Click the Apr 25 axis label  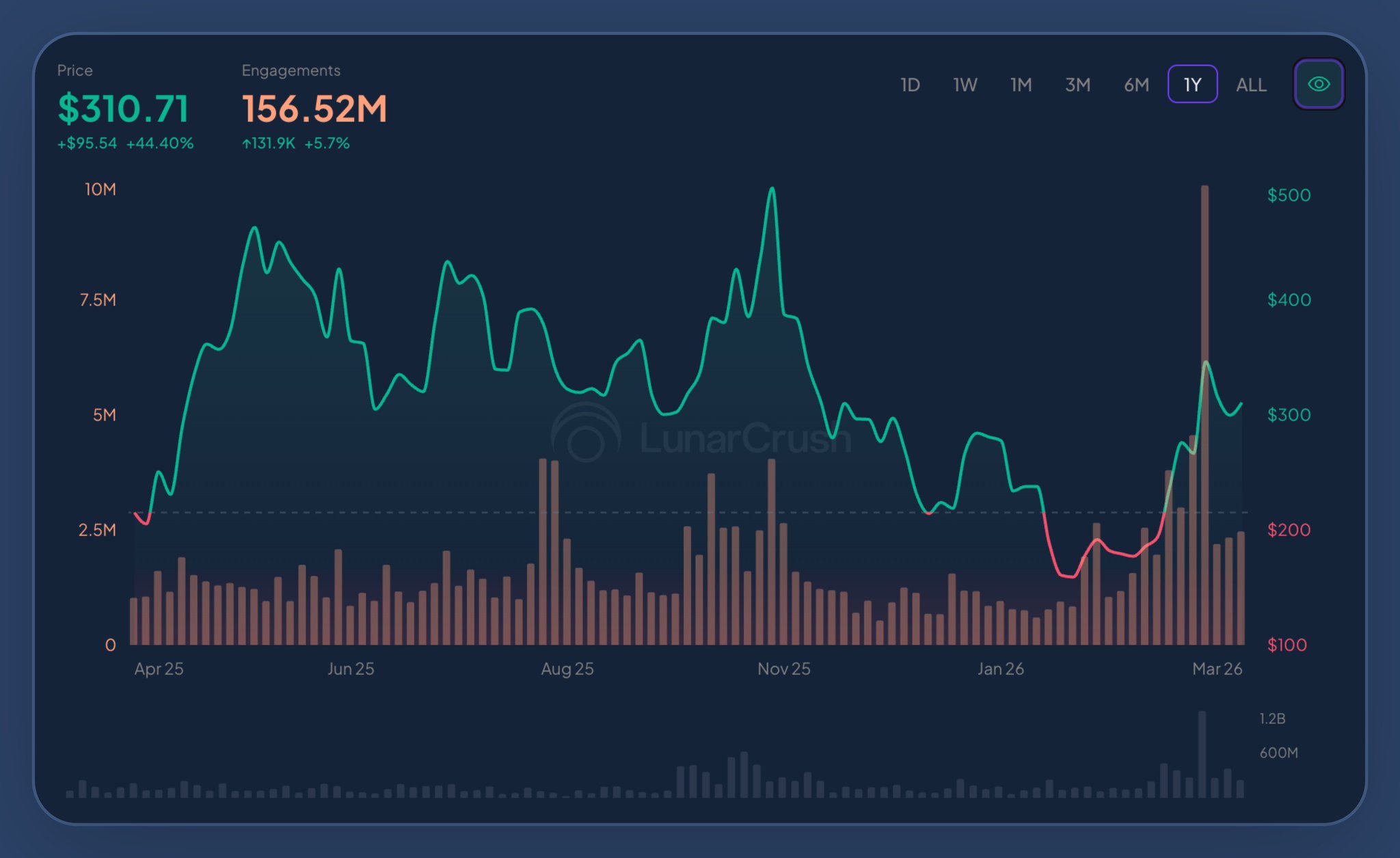click(x=159, y=669)
